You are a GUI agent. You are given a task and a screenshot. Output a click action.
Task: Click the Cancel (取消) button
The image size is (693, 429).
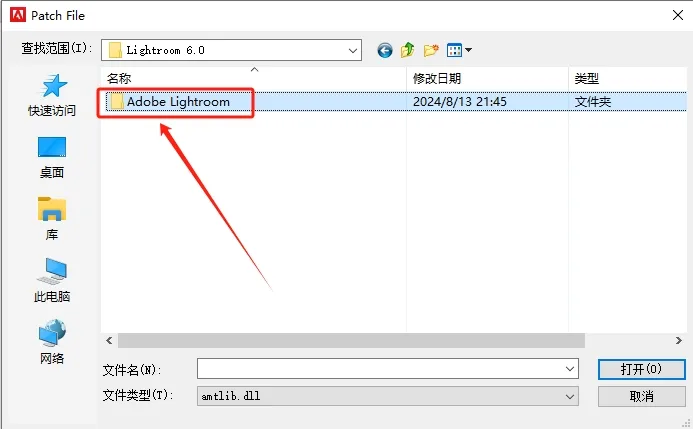pyautogui.click(x=641, y=396)
